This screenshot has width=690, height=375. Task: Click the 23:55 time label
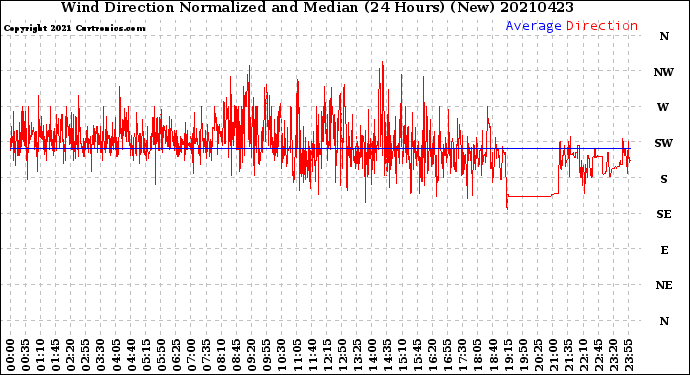tap(628, 355)
